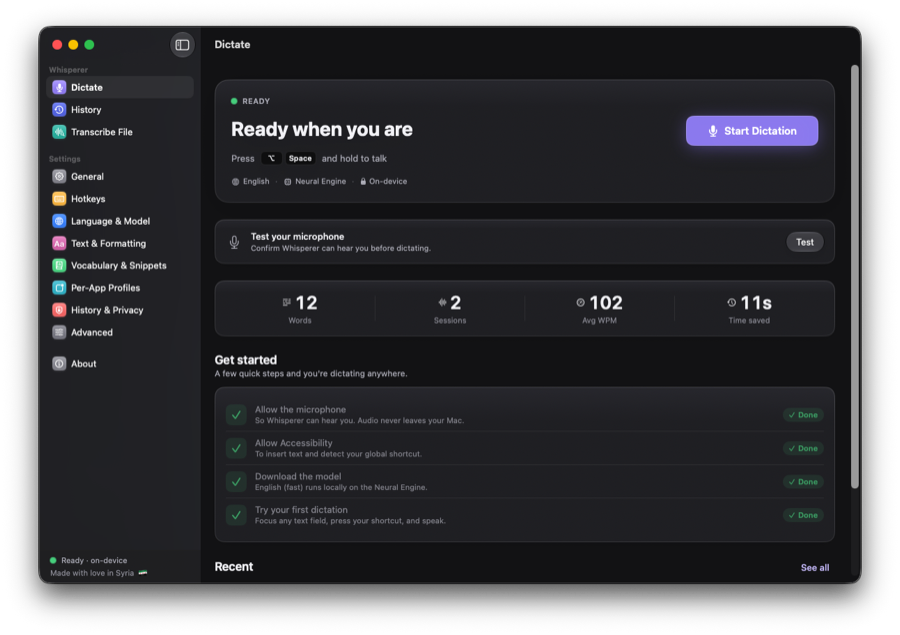
Task: Click Done badge for Download the model
Action: point(803,482)
